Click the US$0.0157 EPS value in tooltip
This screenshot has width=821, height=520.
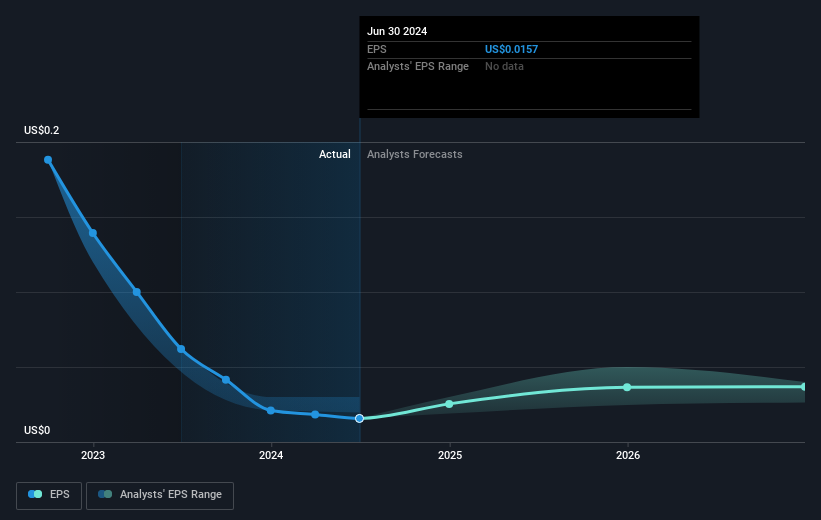[512, 49]
